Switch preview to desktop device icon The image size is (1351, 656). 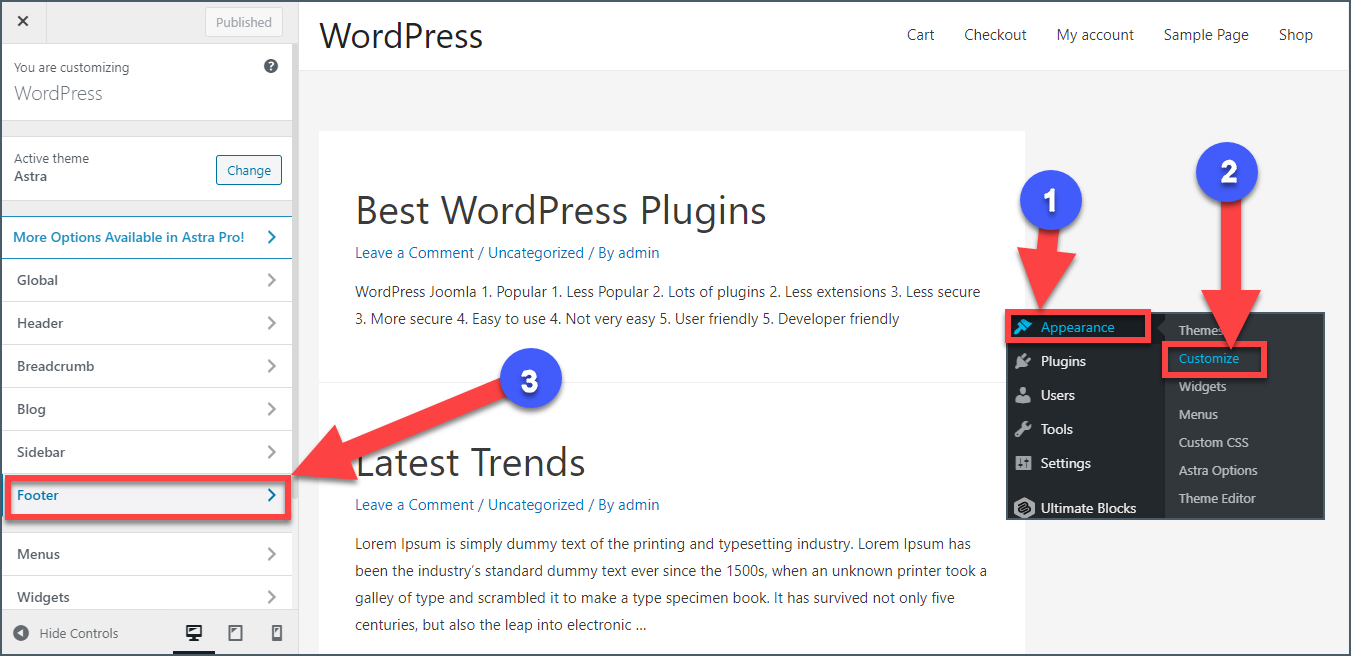(x=194, y=633)
